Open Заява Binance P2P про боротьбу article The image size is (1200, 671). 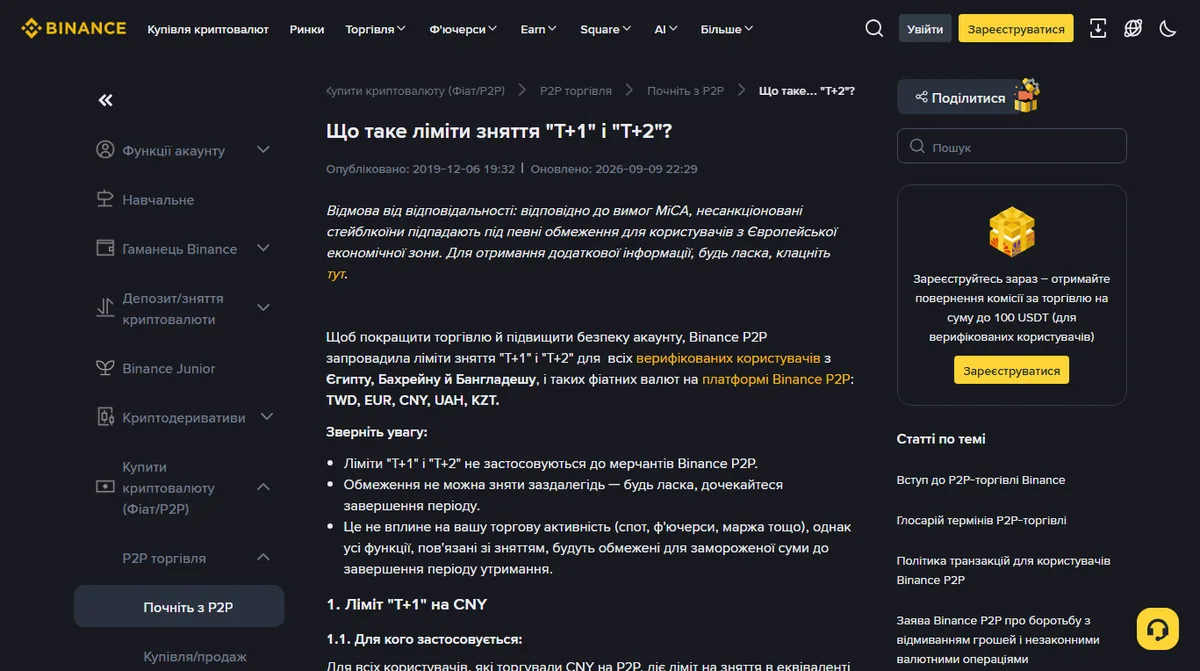click(x=998, y=640)
